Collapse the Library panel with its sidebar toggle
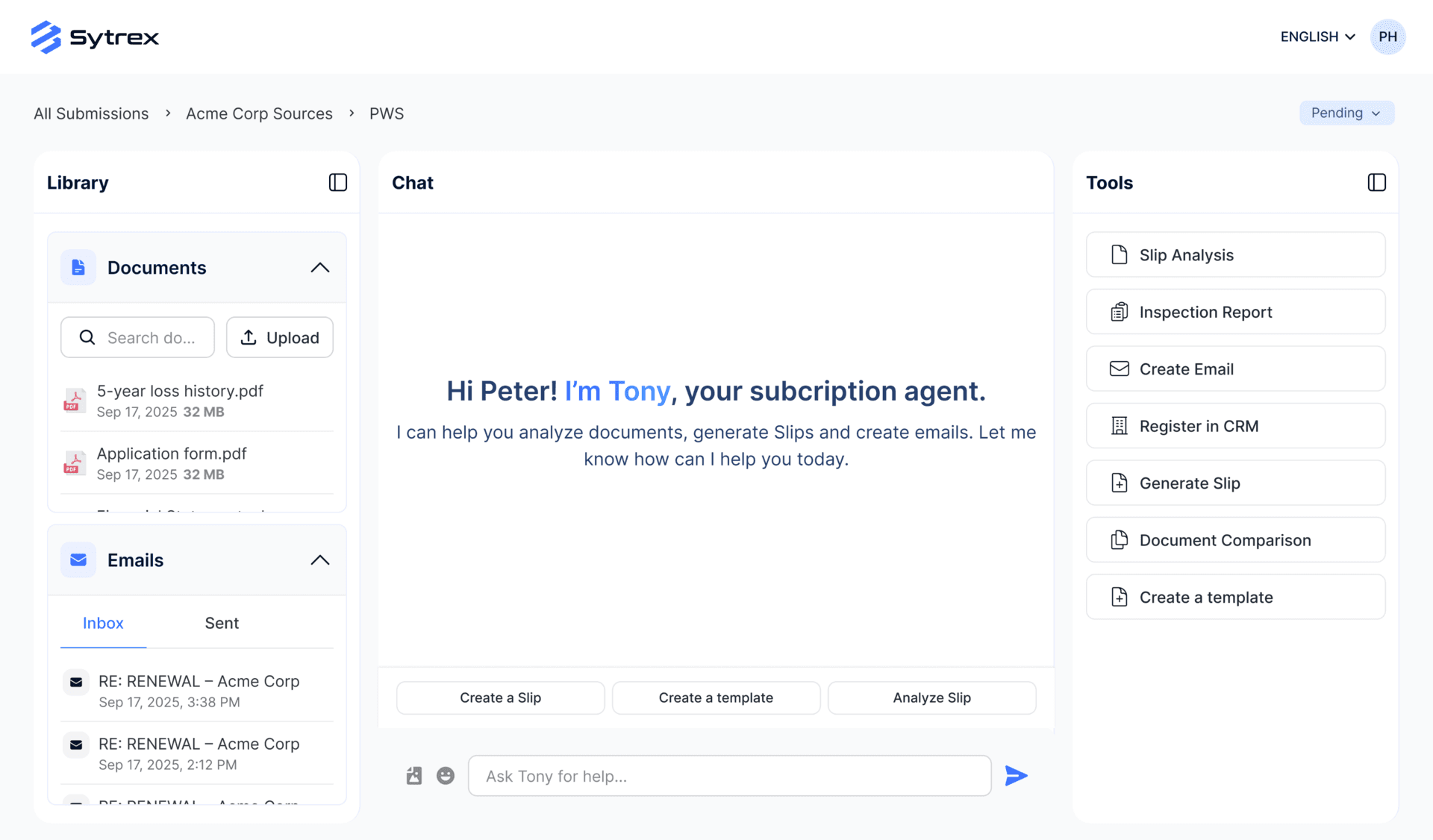Screen dimensions: 1433x840 [337, 182]
